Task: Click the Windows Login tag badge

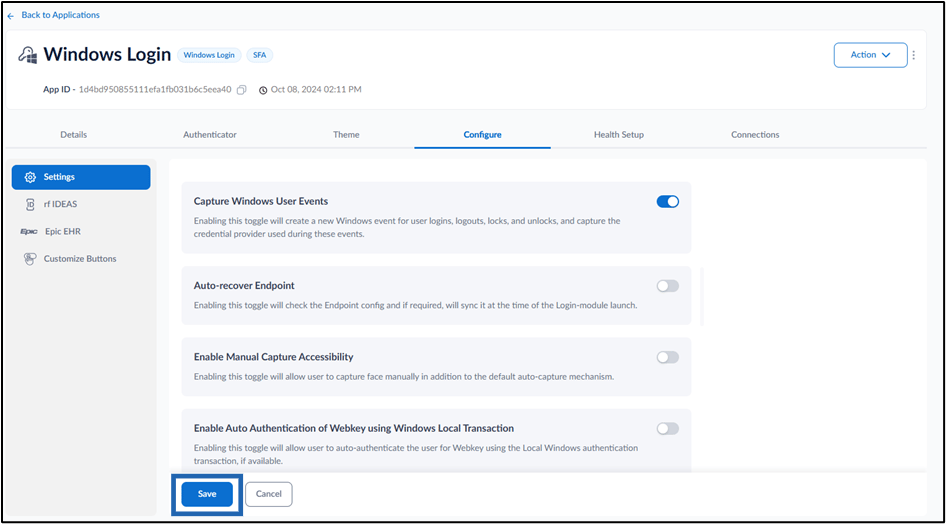Action: pyautogui.click(x=209, y=55)
